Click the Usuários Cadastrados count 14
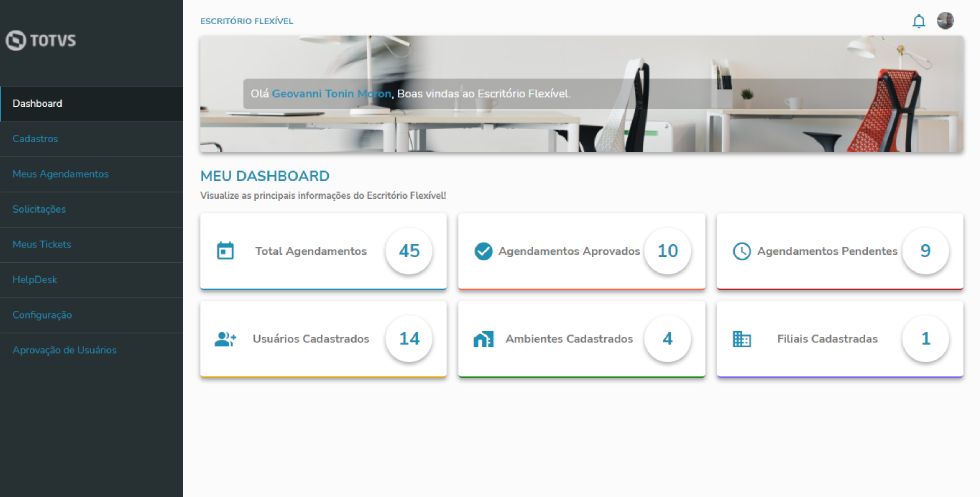Screen dimensions: 980x497 pos(409,339)
